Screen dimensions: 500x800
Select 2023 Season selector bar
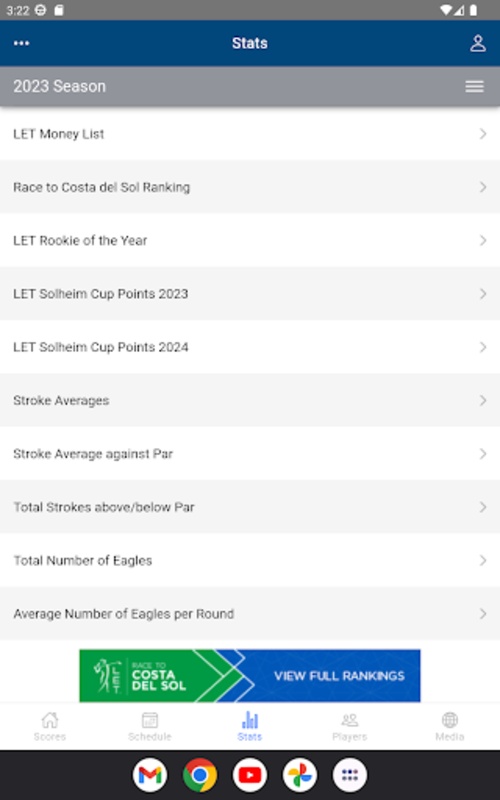coord(250,86)
